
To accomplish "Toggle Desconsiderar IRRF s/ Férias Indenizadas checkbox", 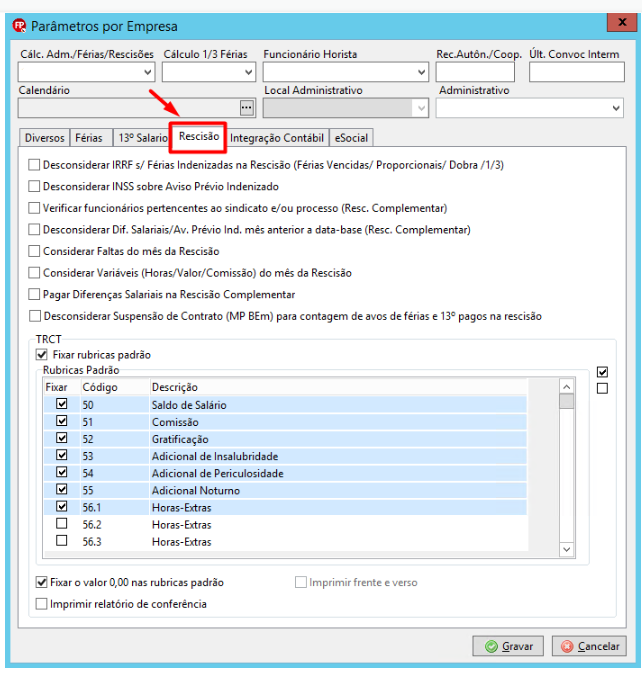I will point(34,165).
